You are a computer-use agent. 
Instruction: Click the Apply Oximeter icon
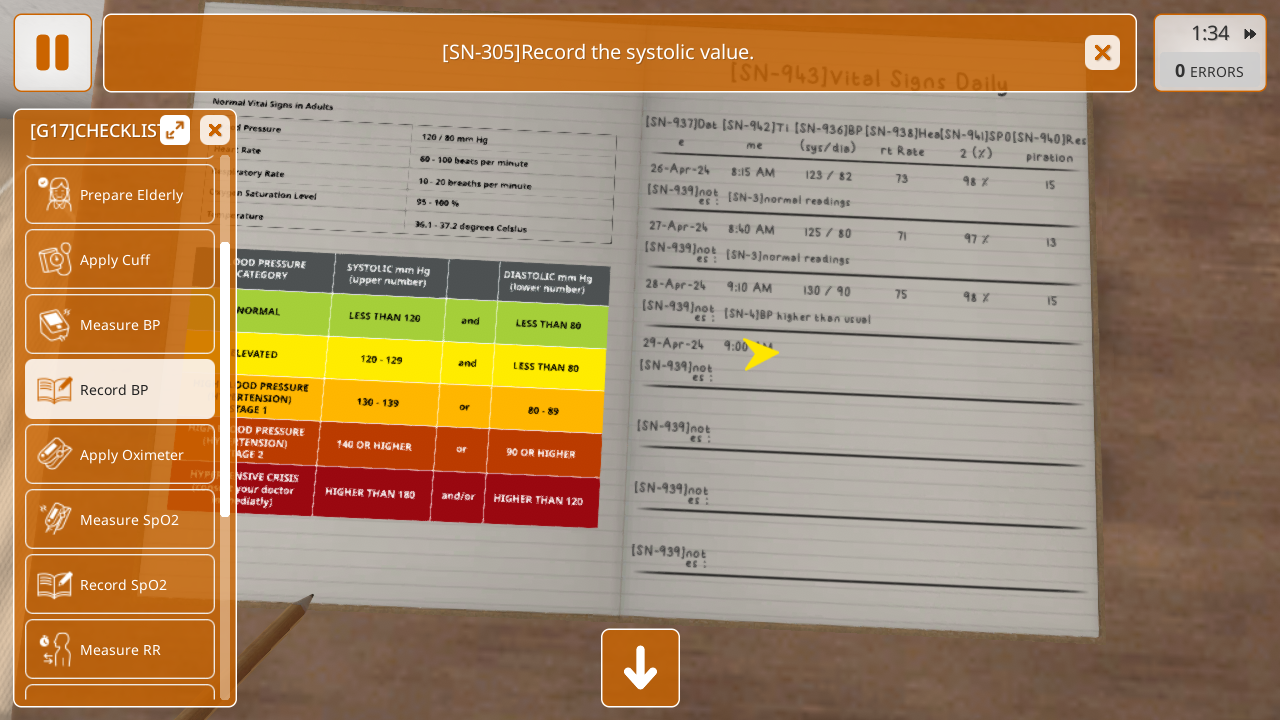pyautogui.click(x=55, y=455)
